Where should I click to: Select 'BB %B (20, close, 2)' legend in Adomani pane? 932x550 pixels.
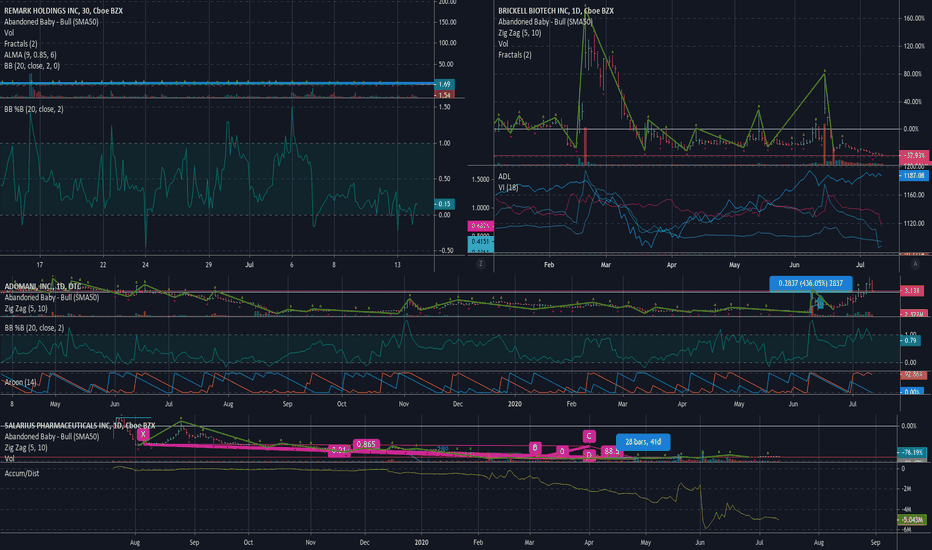(34, 328)
